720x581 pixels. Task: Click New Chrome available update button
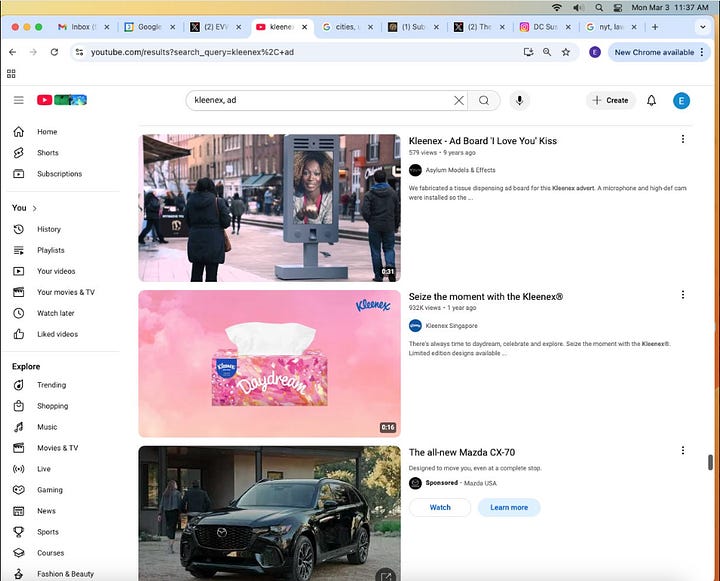pyautogui.click(x=659, y=52)
